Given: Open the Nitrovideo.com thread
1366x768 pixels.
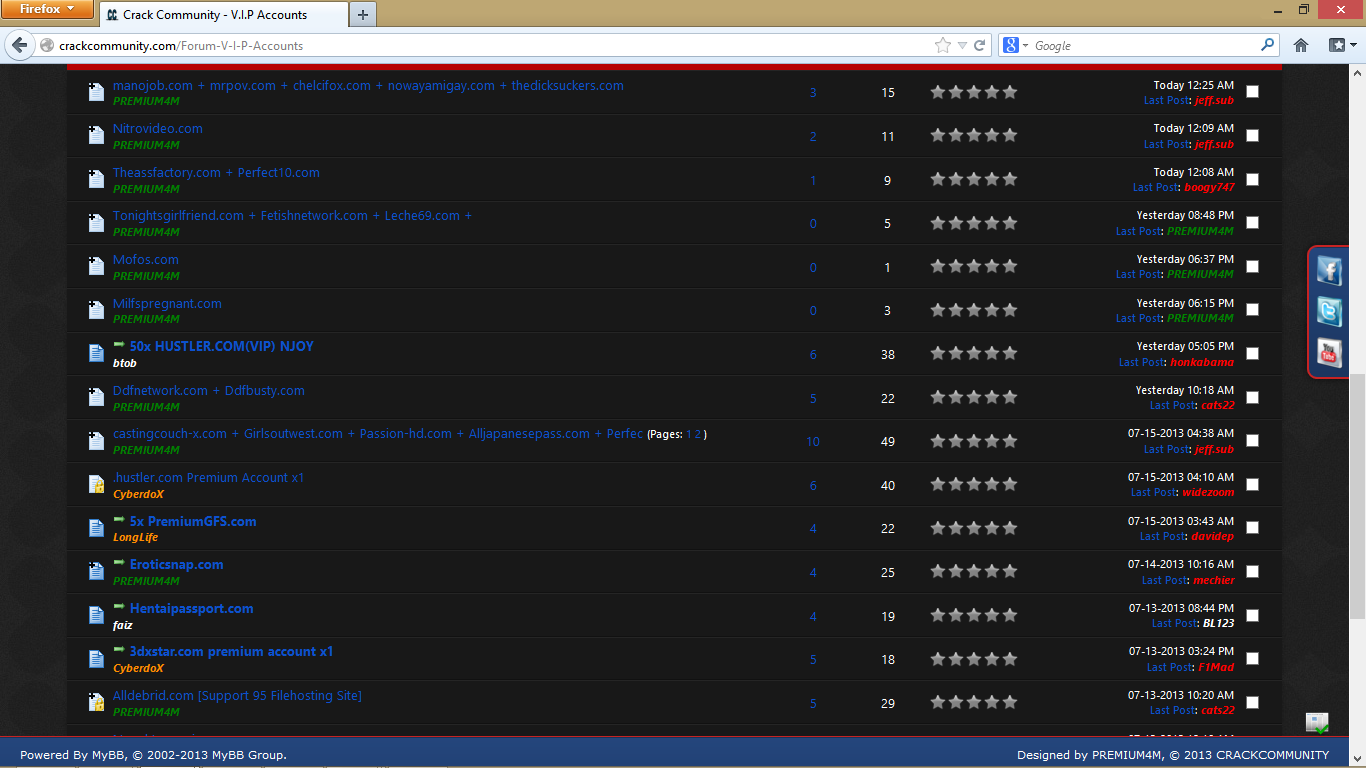Looking at the screenshot, I should [158, 128].
